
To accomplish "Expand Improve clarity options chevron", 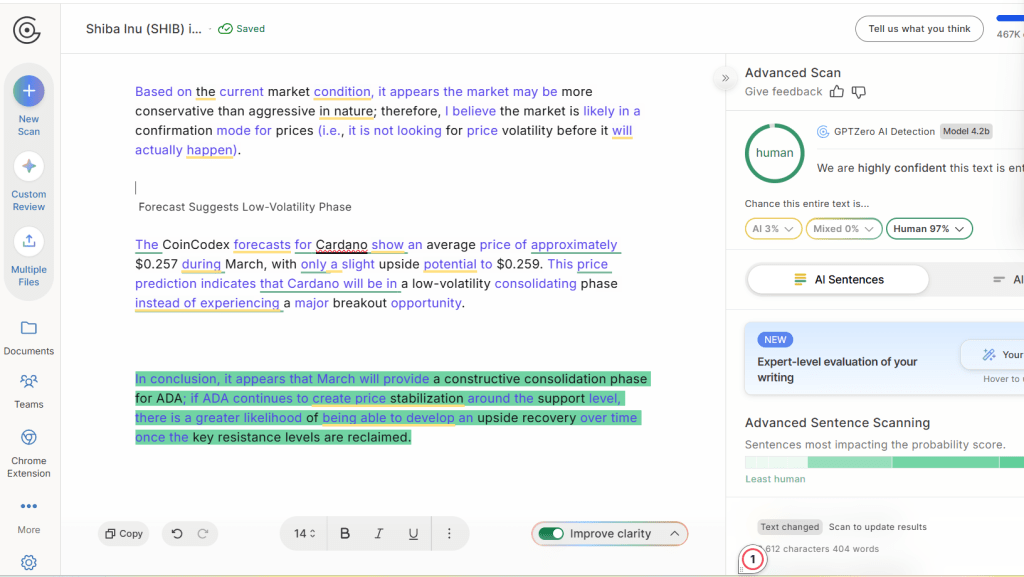I will 675,534.
